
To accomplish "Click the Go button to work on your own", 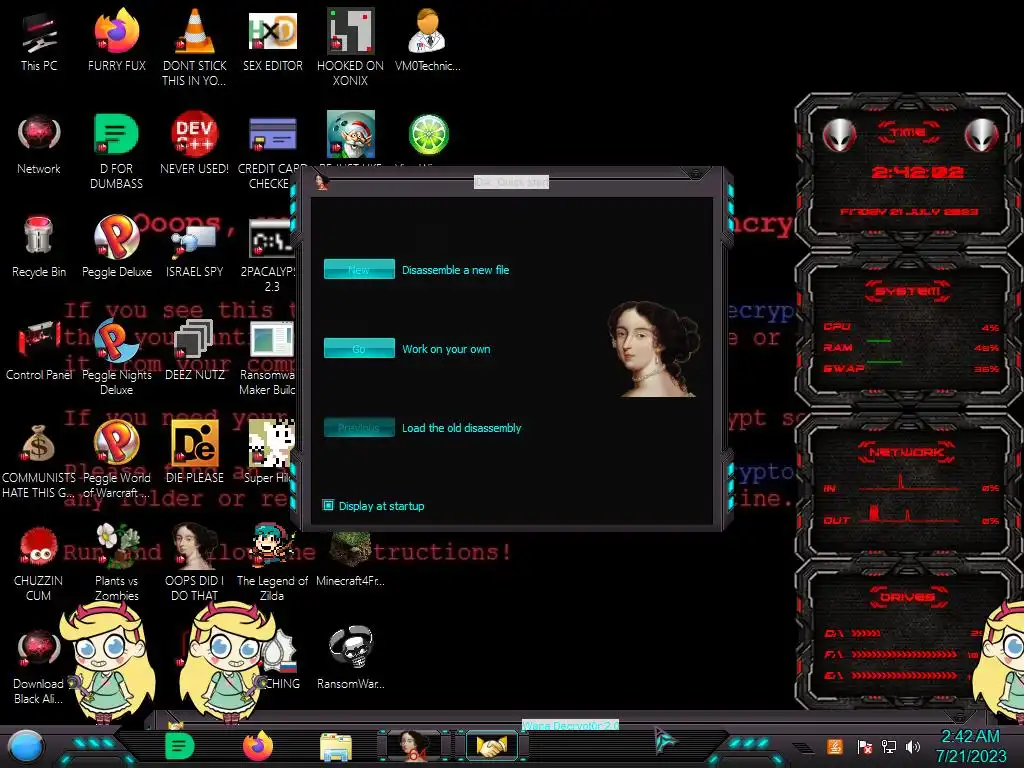I will pyautogui.click(x=359, y=348).
